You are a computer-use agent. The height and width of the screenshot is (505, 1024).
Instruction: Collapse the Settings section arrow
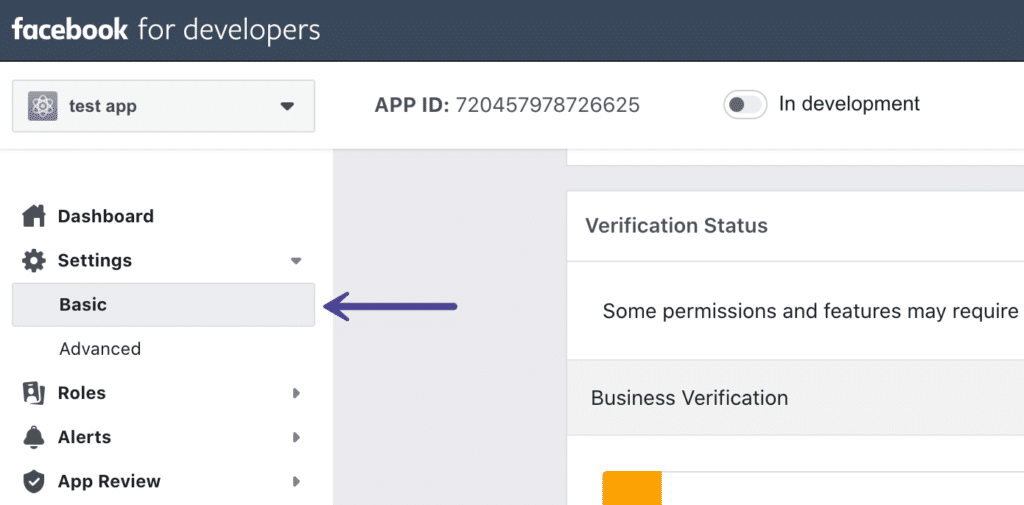pyautogui.click(x=296, y=261)
